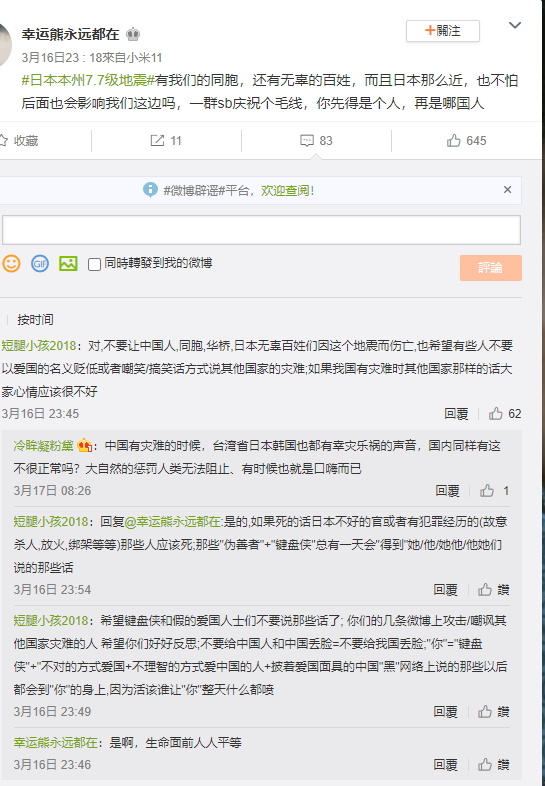
Task: Open the emoji picker smiley icon
Action: (11, 263)
